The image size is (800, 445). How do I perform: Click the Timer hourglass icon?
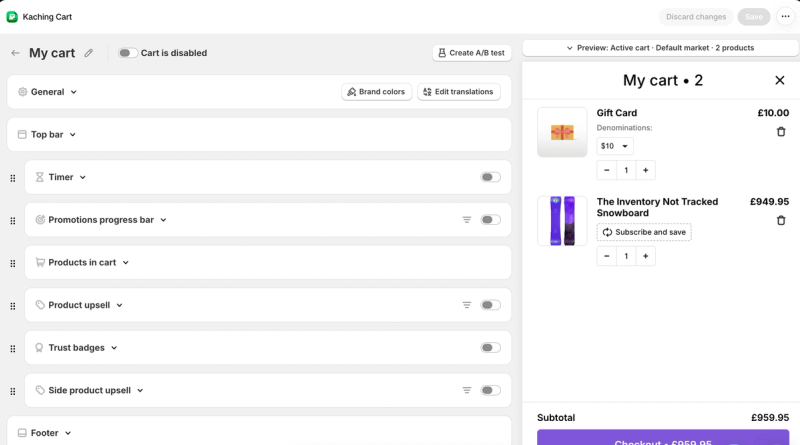(39, 177)
